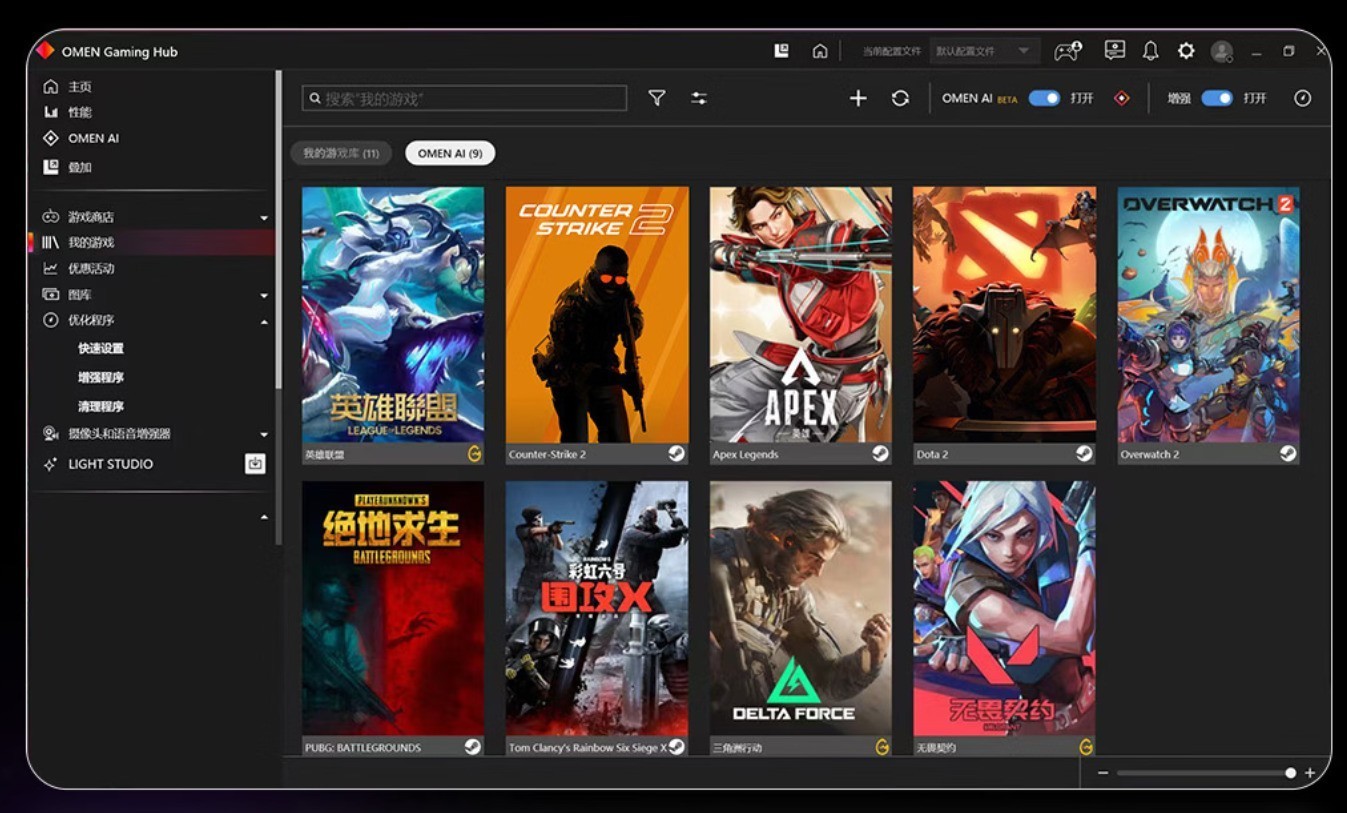Open 增强程序 under 优化程序

coord(101,377)
